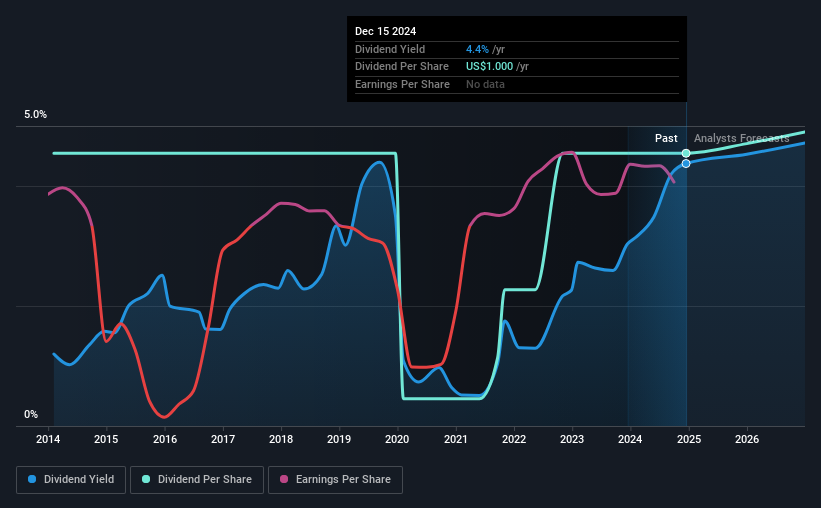The image size is (821, 508).
Task: Click the Analysts Forecasts label
Action: pyautogui.click(x=741, y=138)
